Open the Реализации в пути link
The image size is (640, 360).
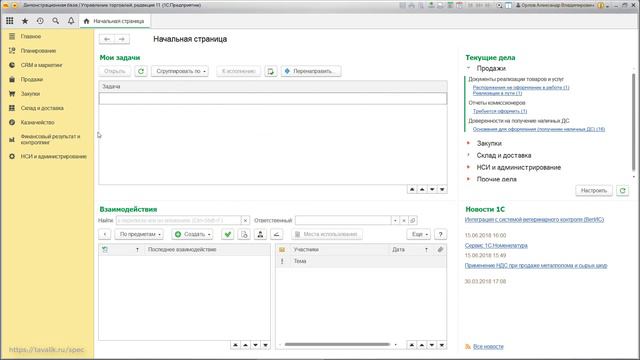point(497,93)
